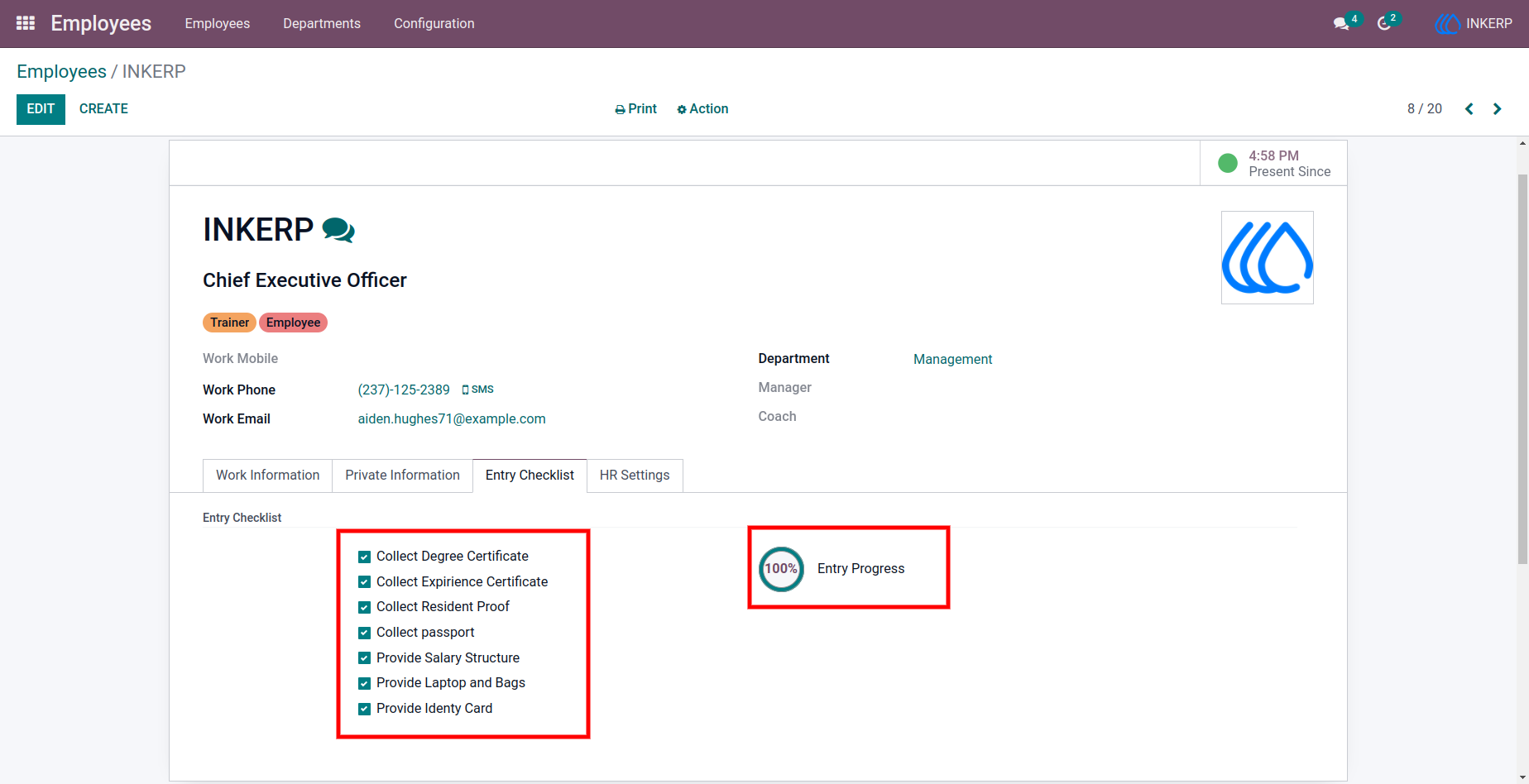1529x784 pixels.
Task: Click the 8 / 20 record pager
Action: pos(1425,109)
